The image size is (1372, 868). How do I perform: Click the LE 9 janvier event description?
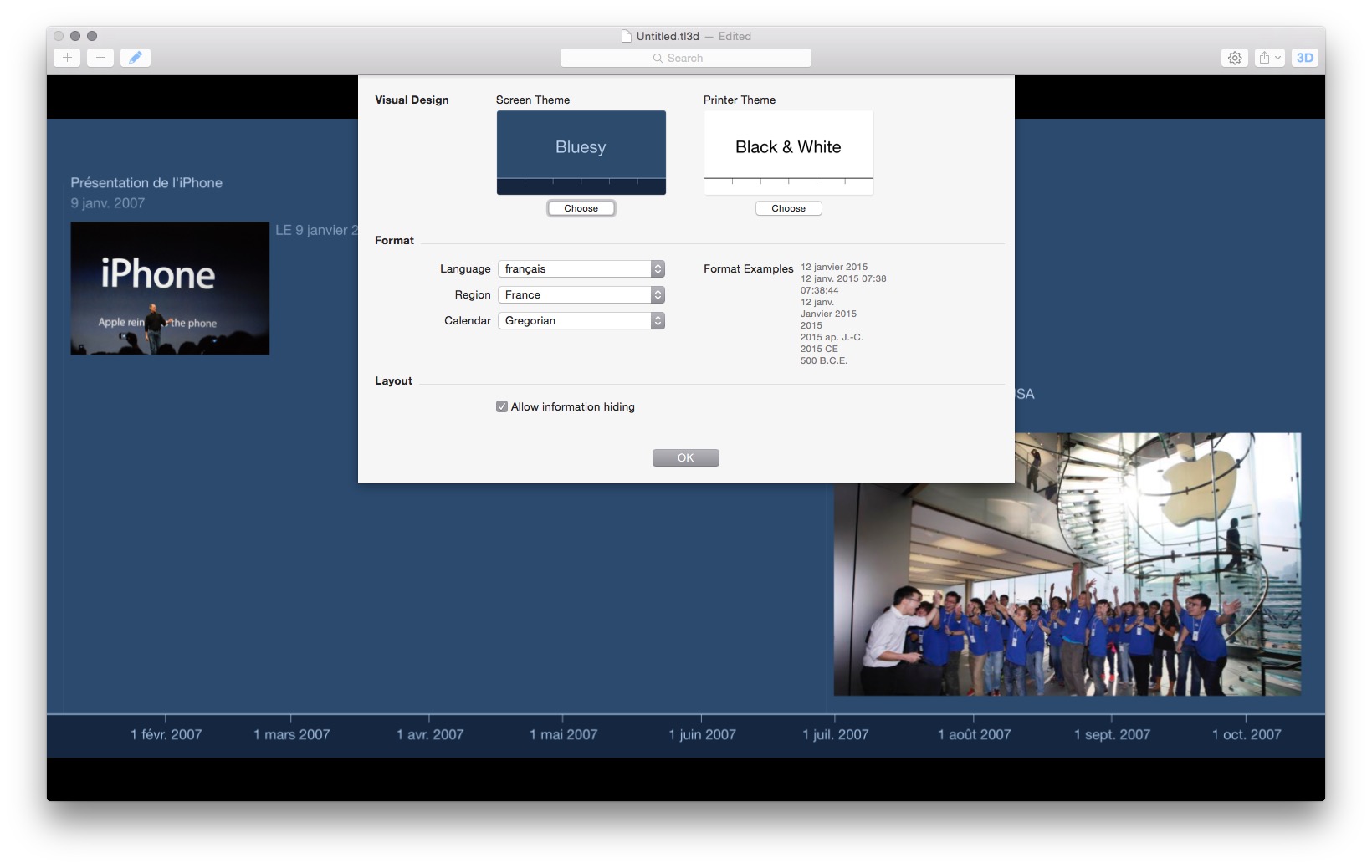click(x=316, y=230)
